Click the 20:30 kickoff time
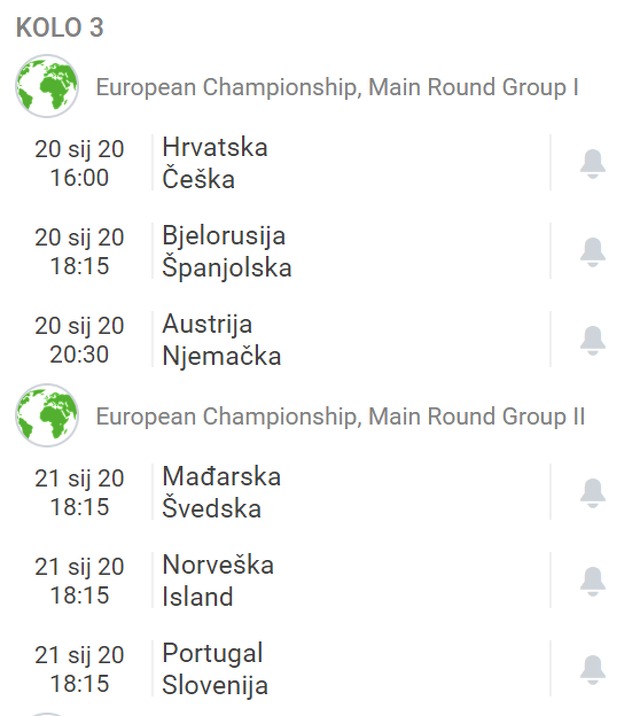 tap(80, 355)
